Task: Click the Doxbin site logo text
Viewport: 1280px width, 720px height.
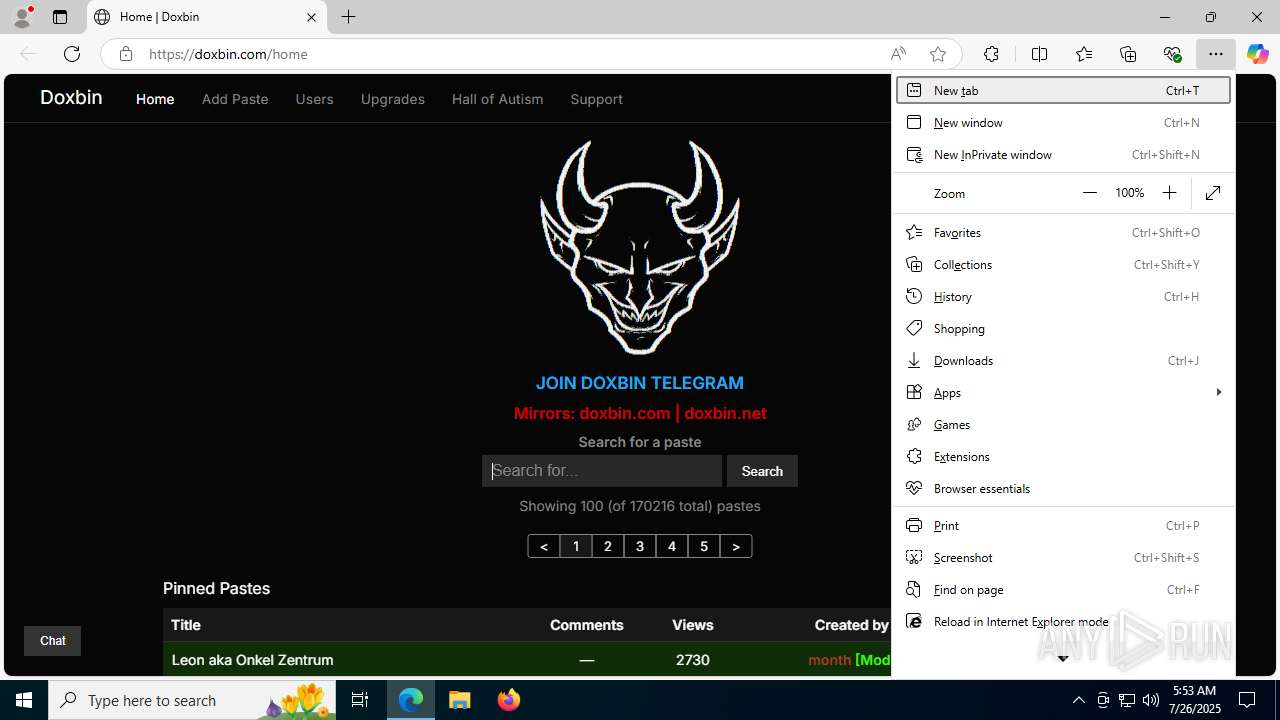Action: click(71, 97)
